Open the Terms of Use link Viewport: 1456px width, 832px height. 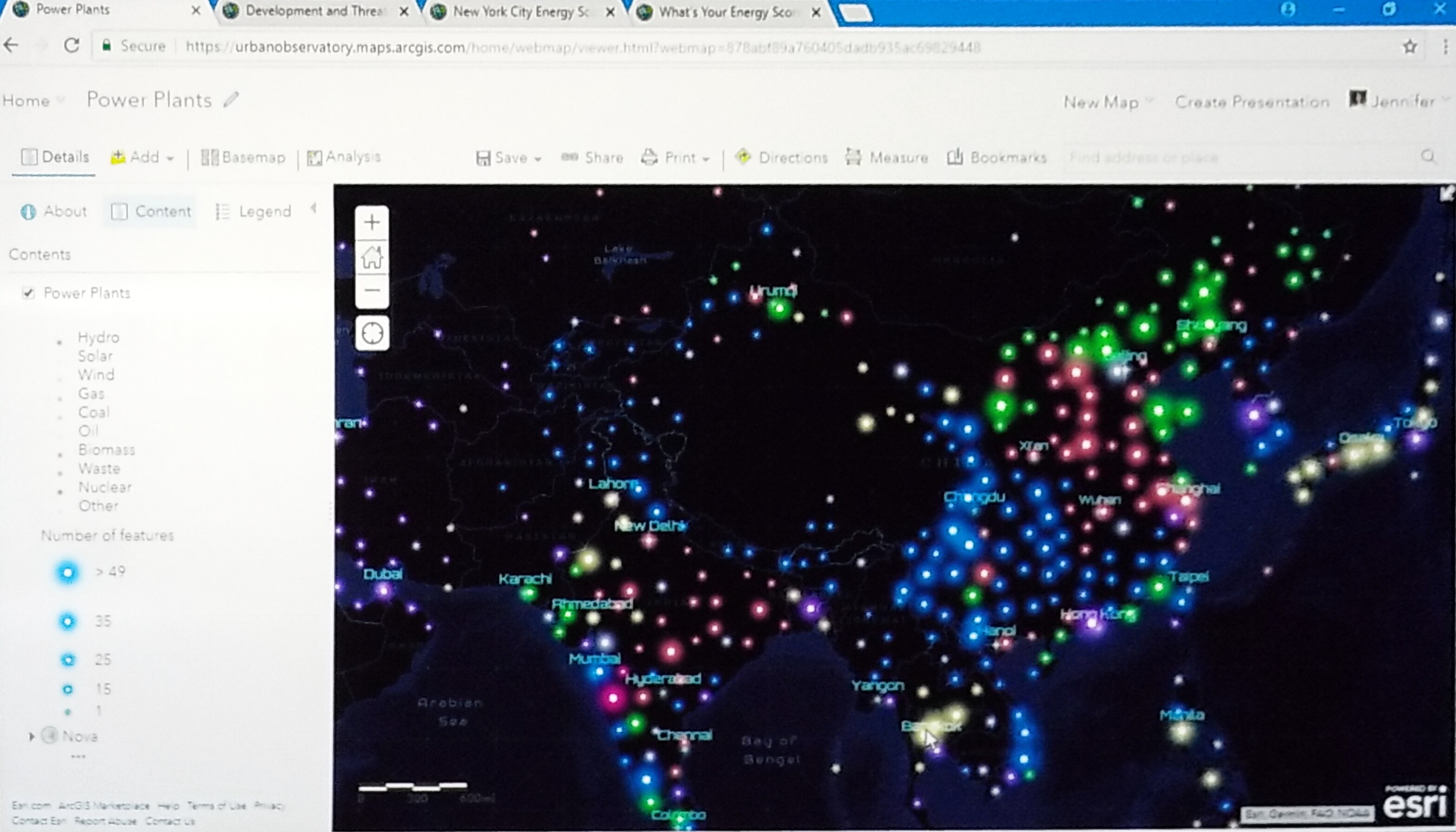click(x=217, y=806)
